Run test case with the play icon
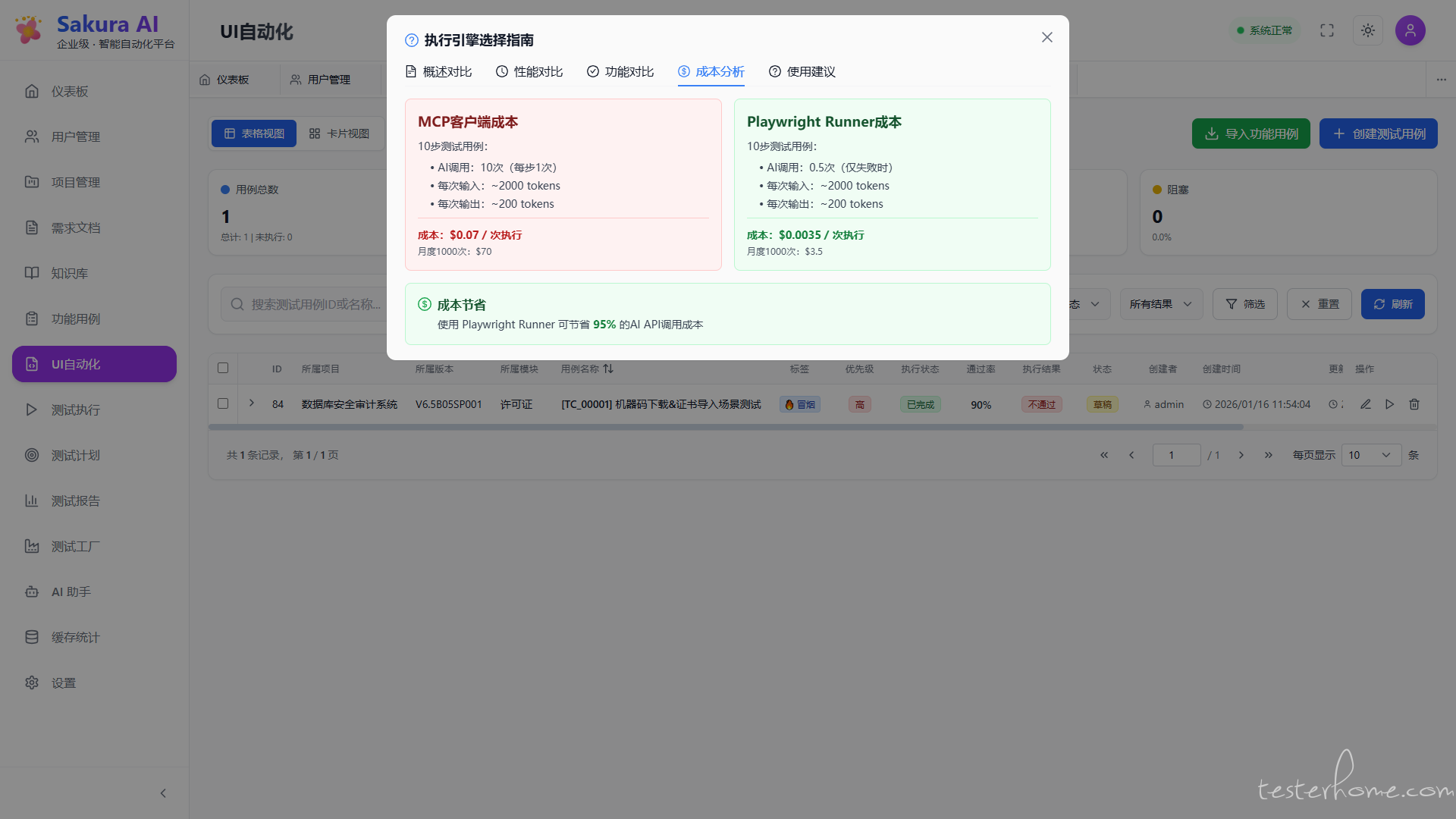 [1389, 404]
